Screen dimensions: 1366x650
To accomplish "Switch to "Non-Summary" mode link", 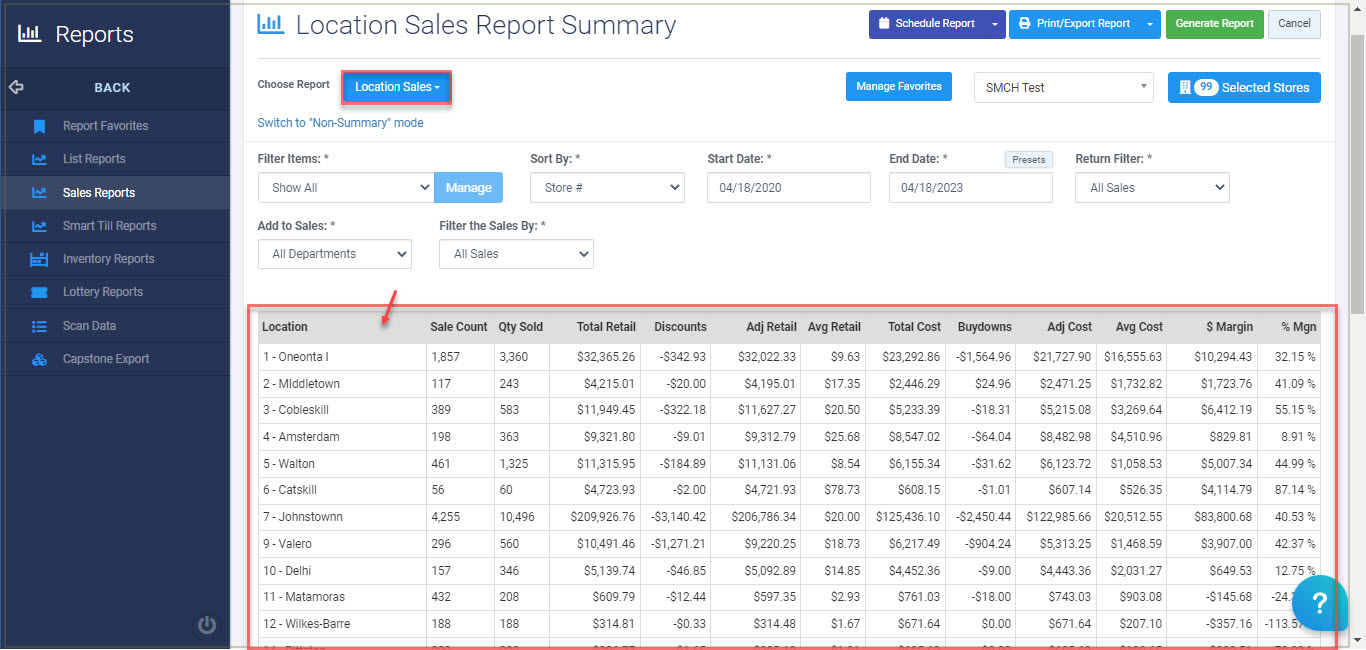I will (x=340, y=123).
